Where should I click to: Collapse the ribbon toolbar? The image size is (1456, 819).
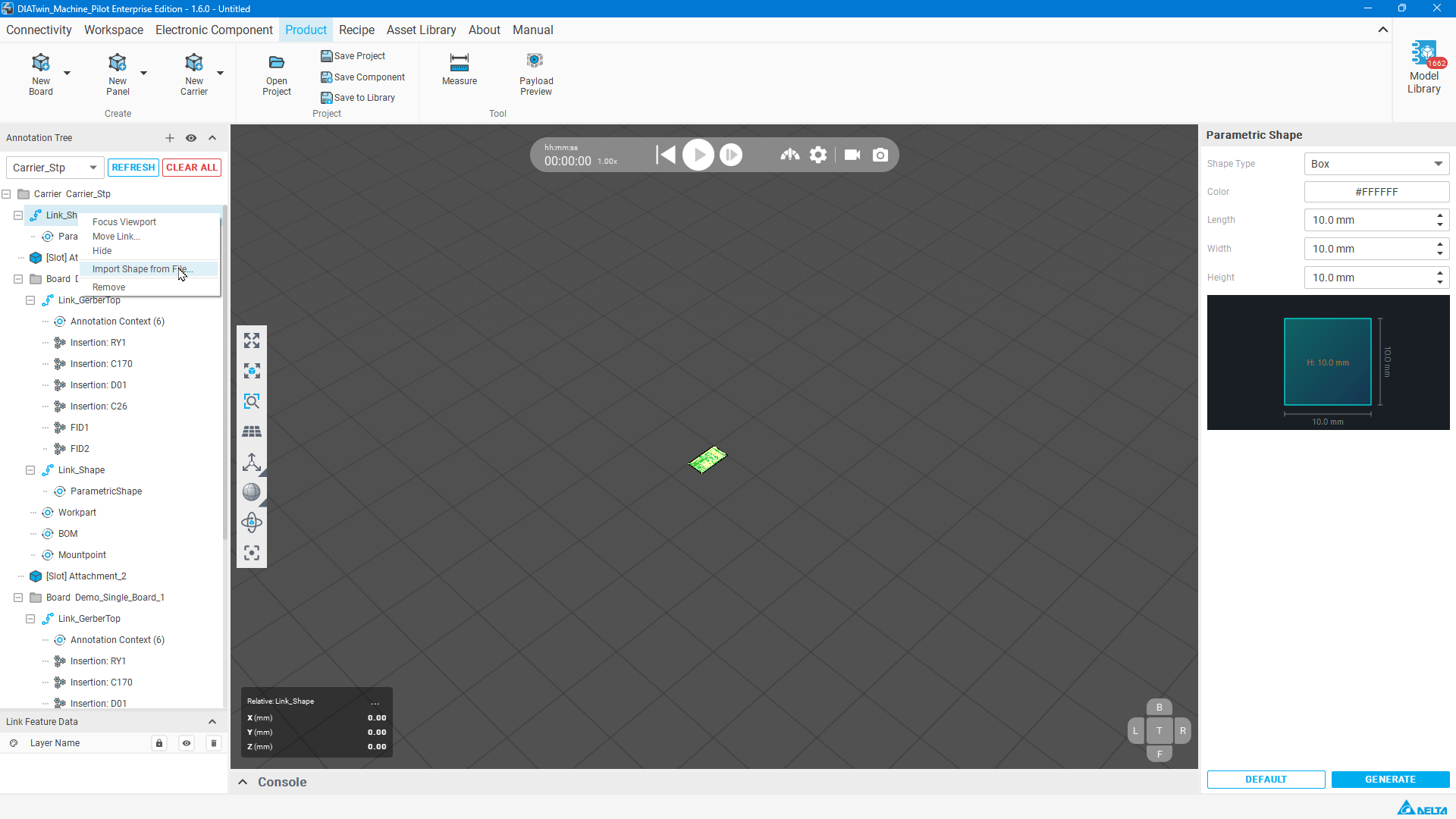[1383, 30]
